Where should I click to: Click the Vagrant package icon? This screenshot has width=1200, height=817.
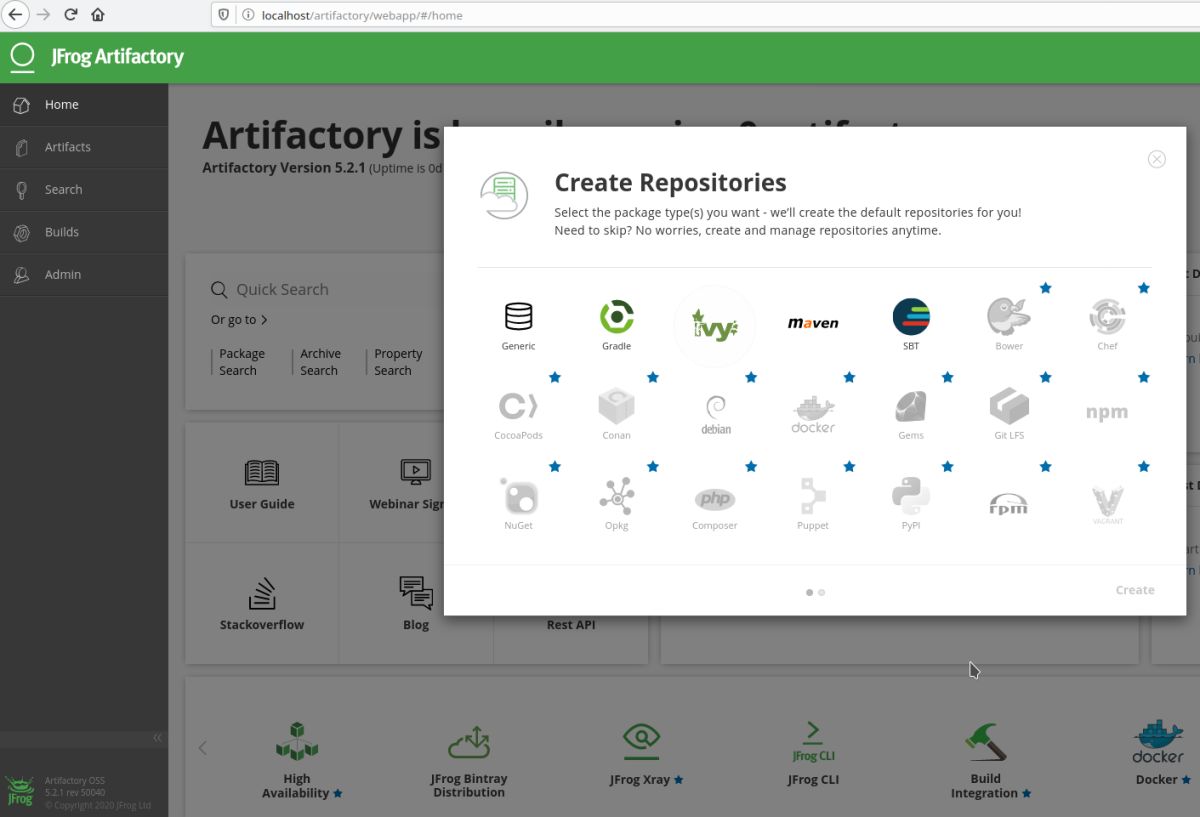tap(1107, 504)
